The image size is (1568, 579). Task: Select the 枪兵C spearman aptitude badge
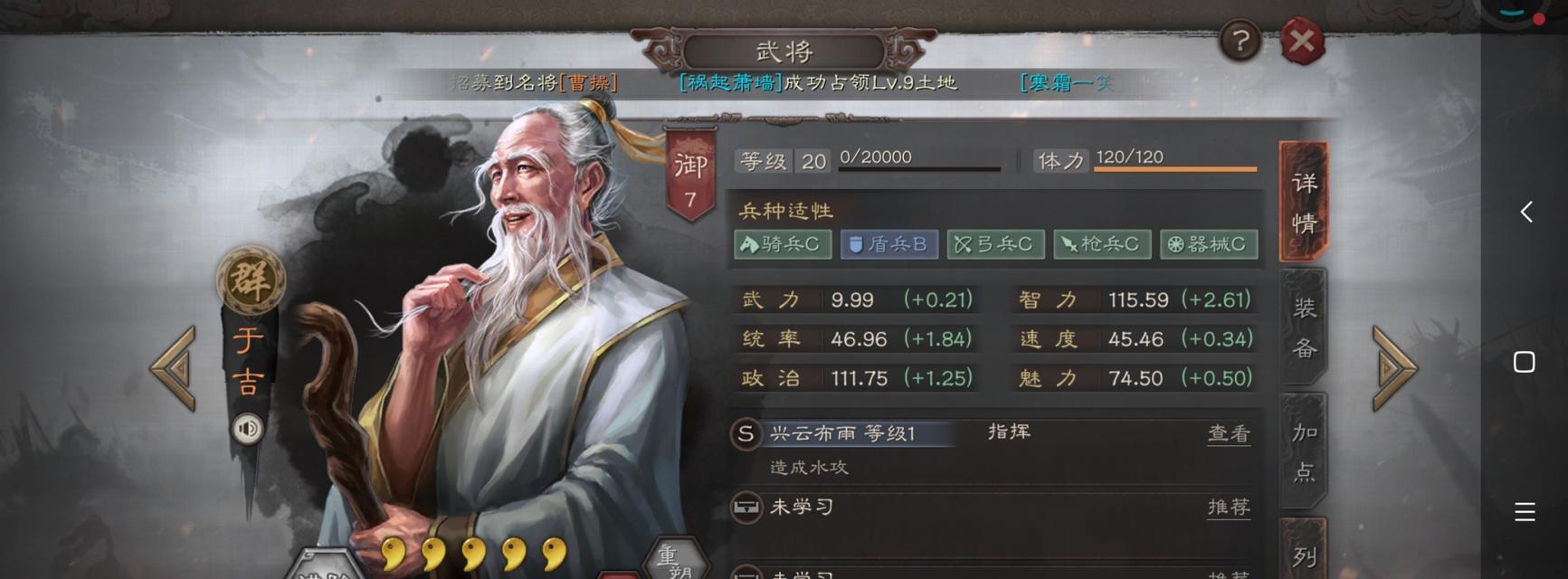1102,244
